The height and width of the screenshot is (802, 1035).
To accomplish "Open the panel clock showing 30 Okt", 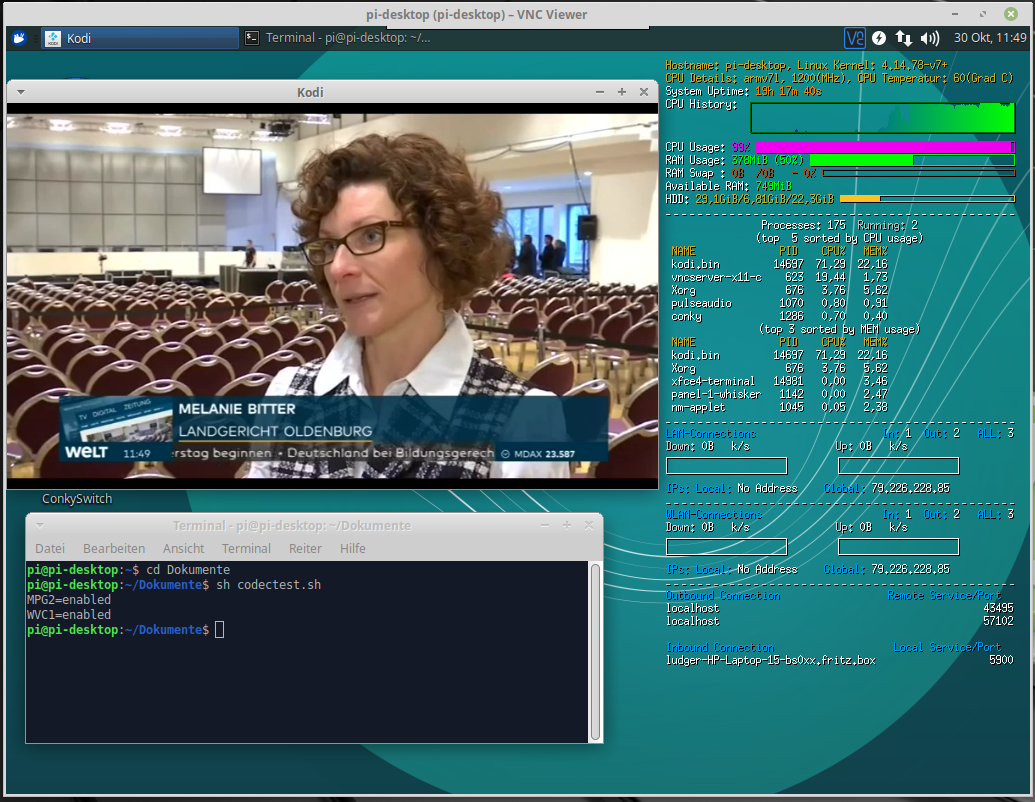I will point(990,38).
